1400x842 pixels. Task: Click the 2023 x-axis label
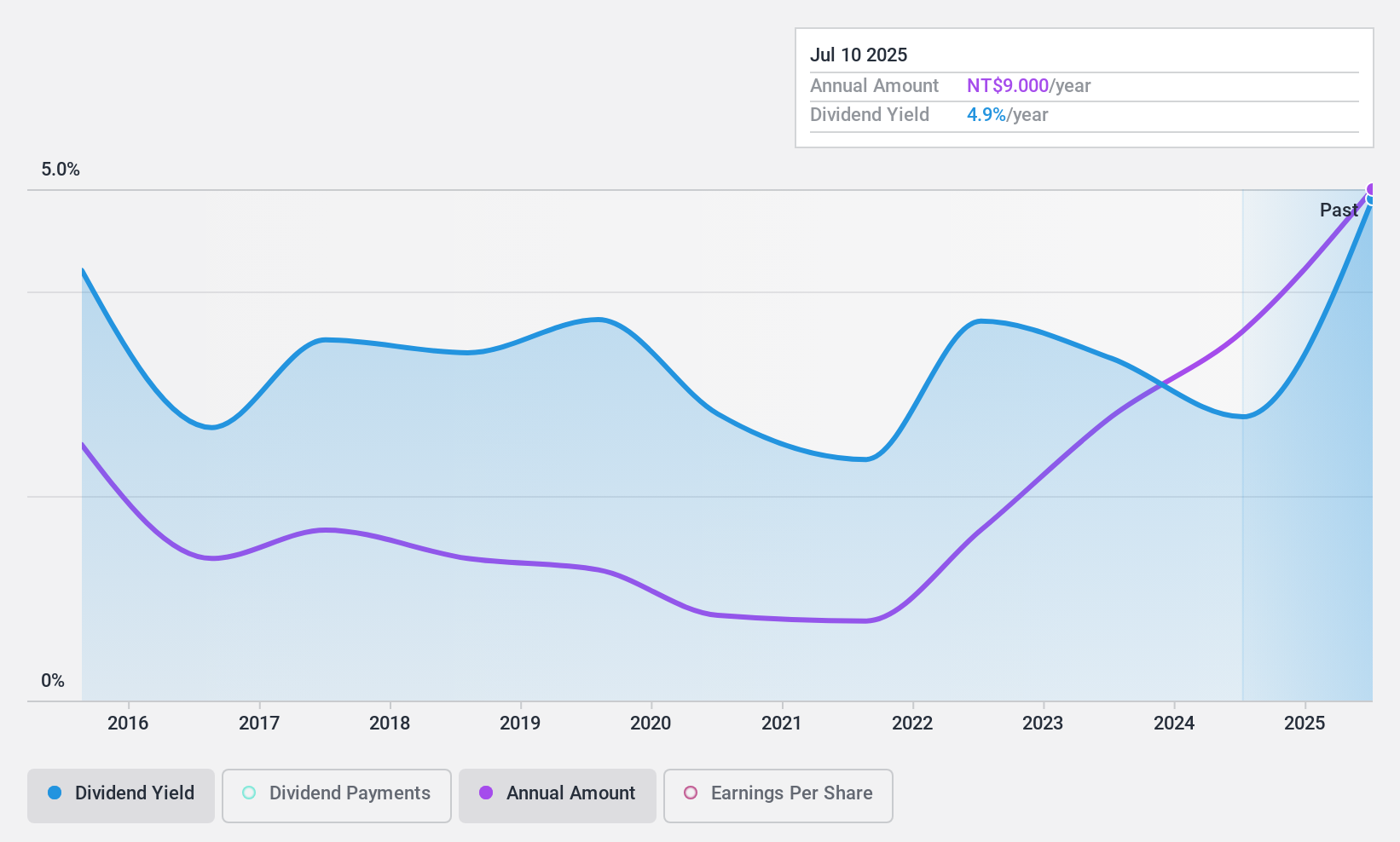(x=1043, y=724)
